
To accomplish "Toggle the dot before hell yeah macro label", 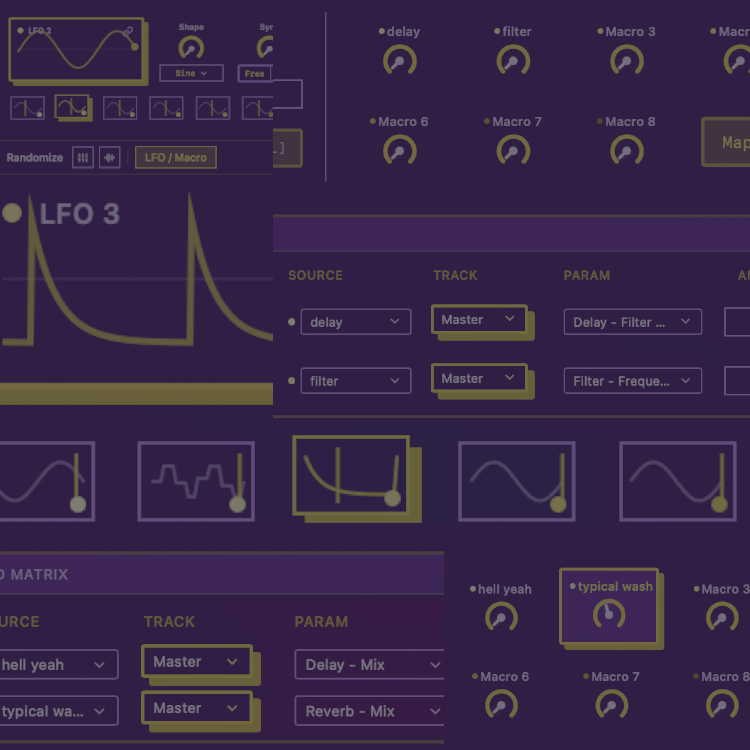I will click(473, 589).
